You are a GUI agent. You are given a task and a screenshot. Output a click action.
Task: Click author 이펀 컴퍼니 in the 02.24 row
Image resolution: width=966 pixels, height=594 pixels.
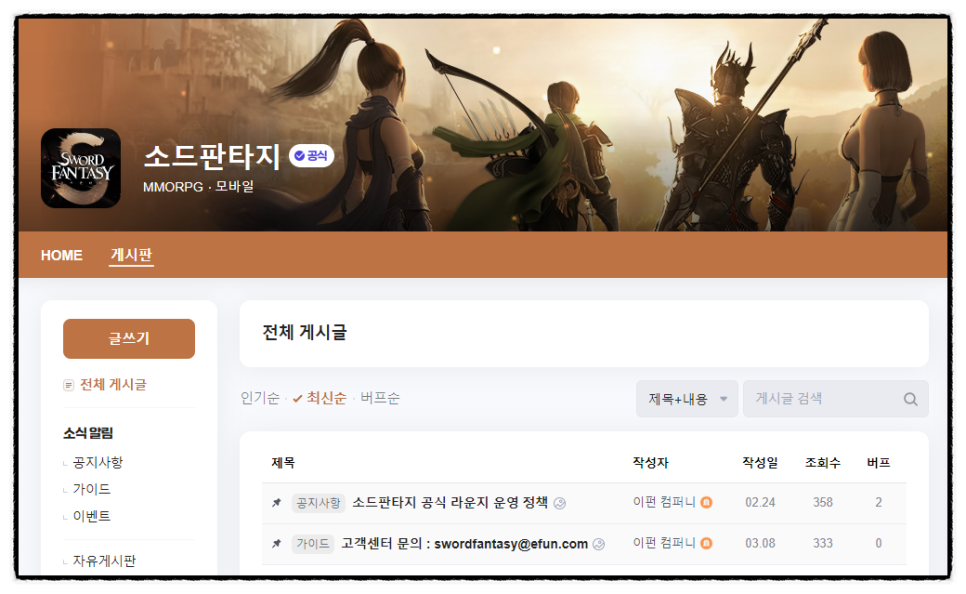point(664,502)
